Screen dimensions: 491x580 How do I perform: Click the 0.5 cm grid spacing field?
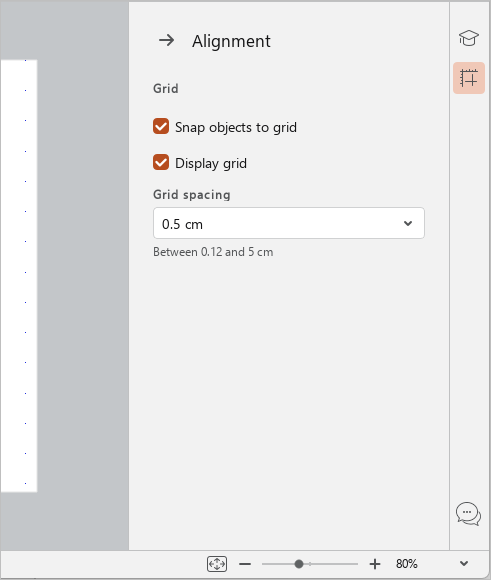point(289,223)
